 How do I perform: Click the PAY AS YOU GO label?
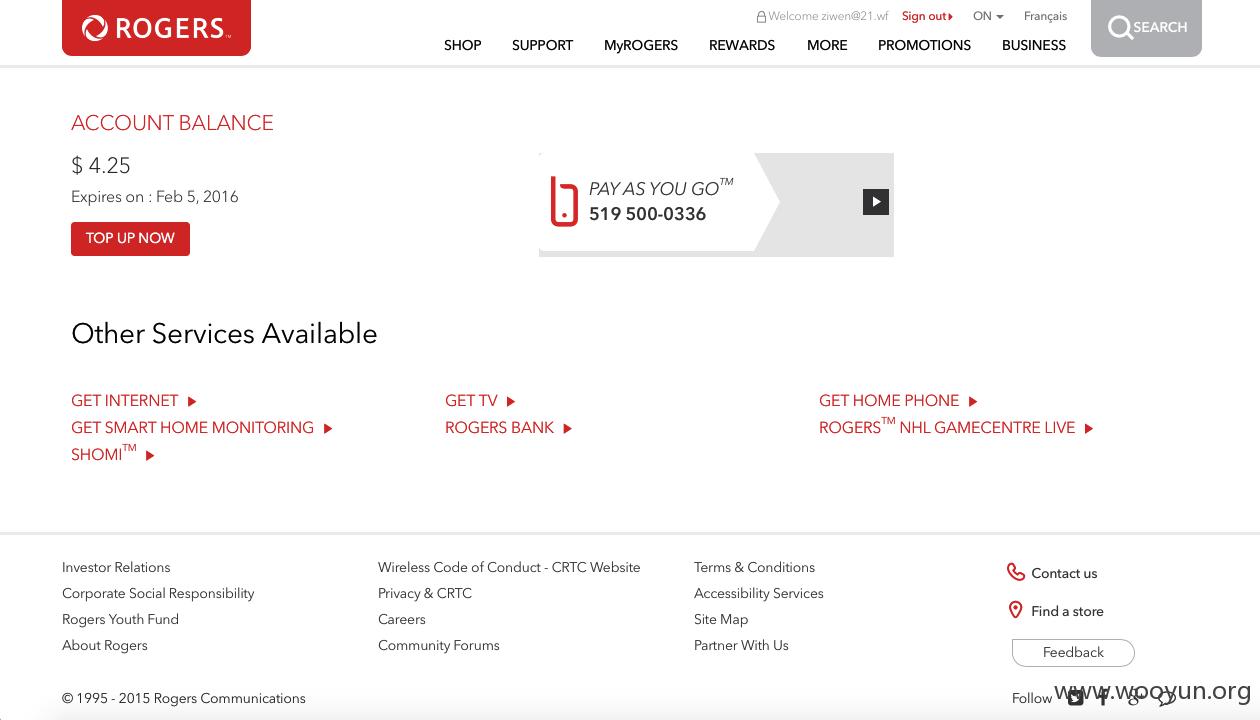(x=661, y=188)
